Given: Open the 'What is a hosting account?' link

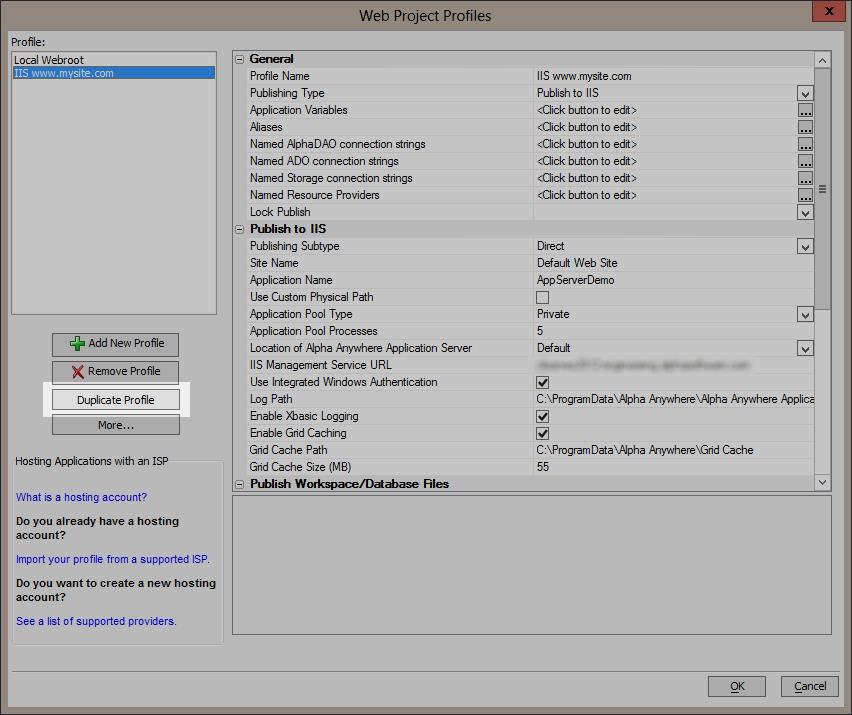Looking at the screenshot, I should [82, 497].
